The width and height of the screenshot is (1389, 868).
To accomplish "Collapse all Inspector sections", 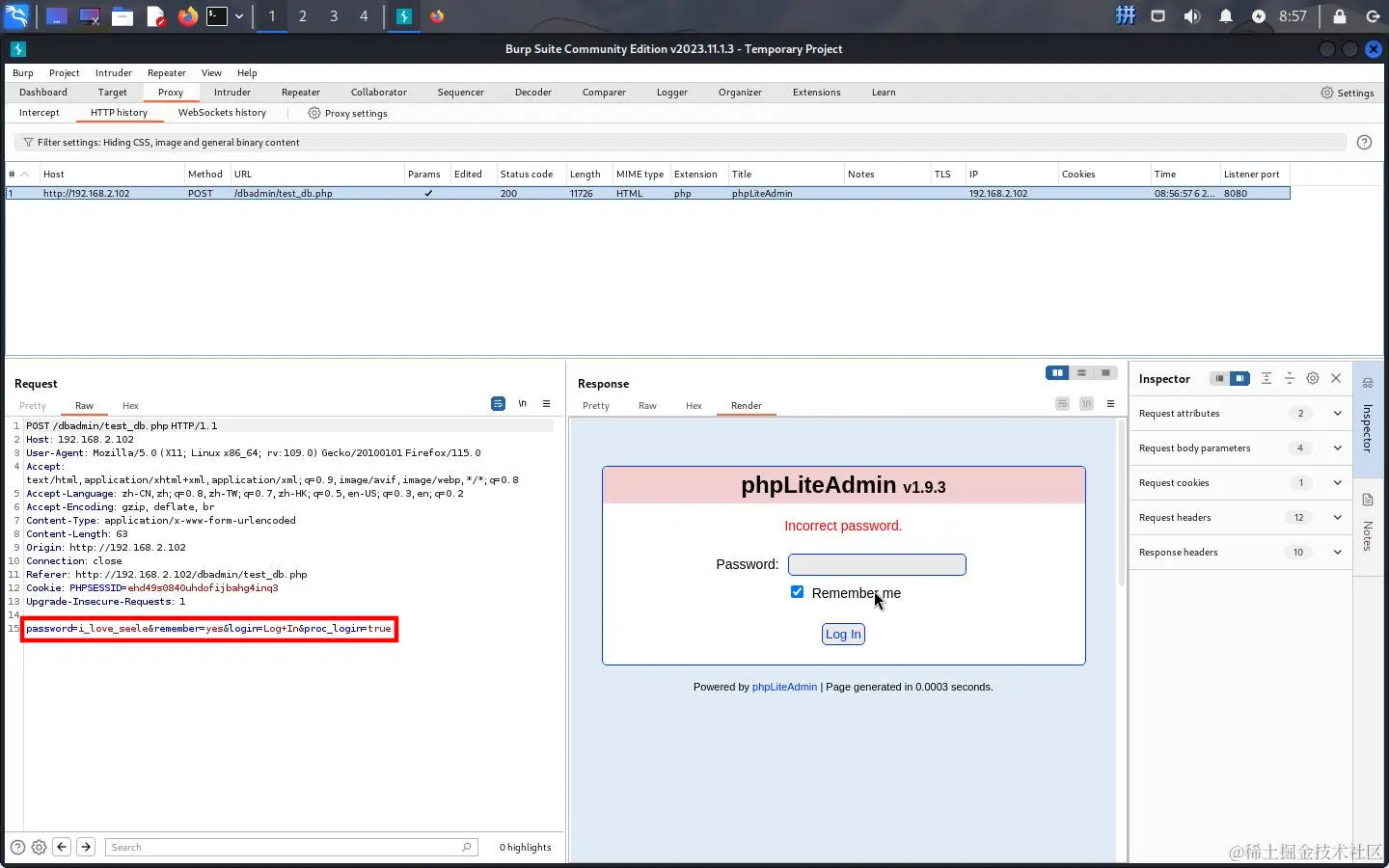I will [x=1290, y=379].
